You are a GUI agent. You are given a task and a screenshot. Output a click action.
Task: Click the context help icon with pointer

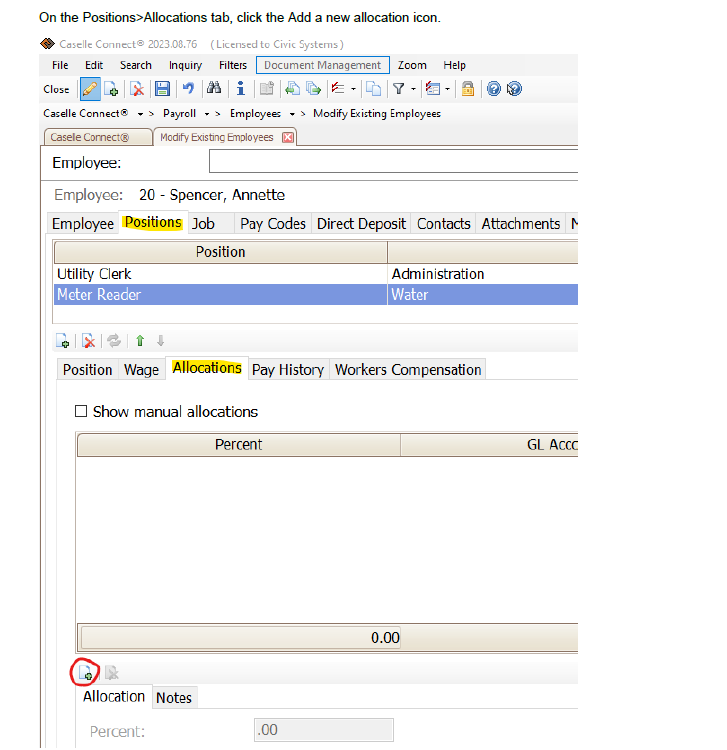click(x=514, y=89)
